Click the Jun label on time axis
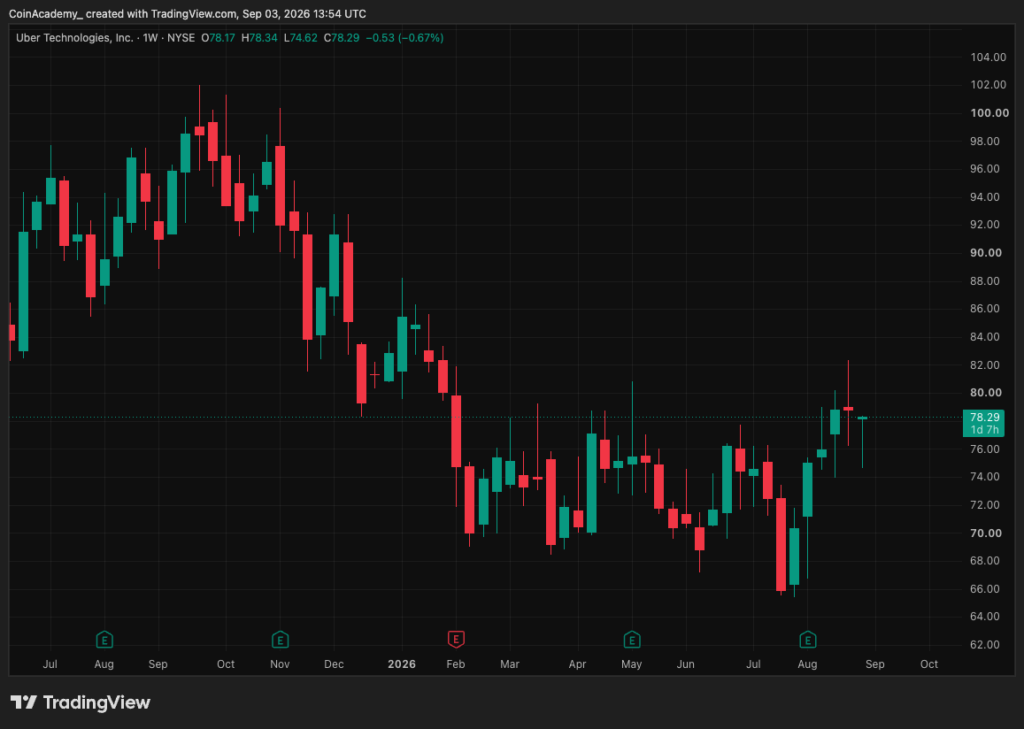Screen dimensions: 1024x729 (x=686, y=664)
